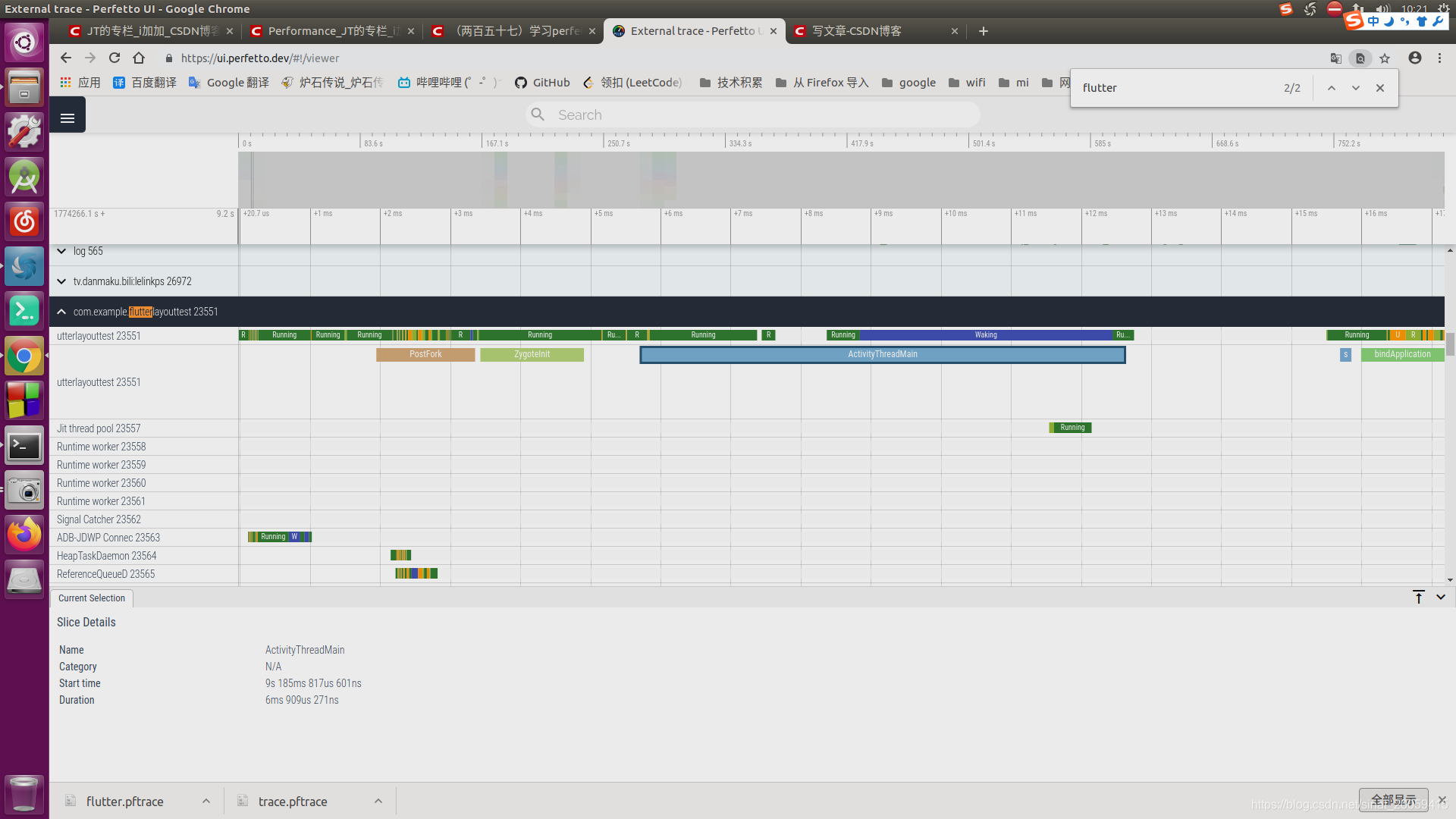1456x819 pixels.
Task: Switch to the 写文章-CSDN博客 tab
Action: pos(857,31)
